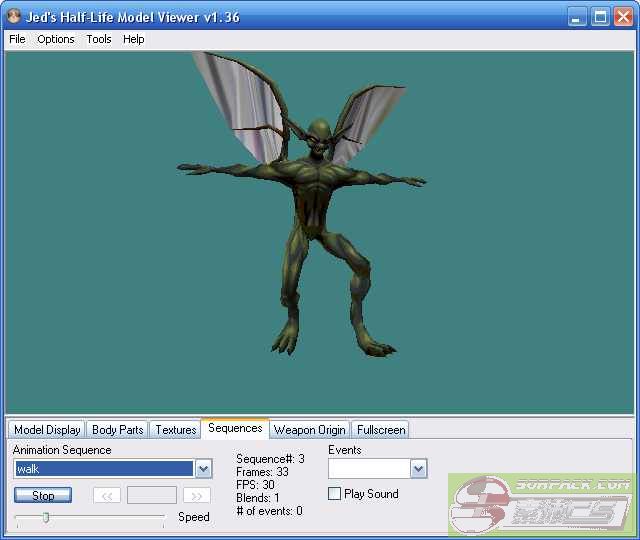Click the walk sequence combo box
Viewport: 640px width, 540px height.
pyautogui.click(x=103, y=469)
